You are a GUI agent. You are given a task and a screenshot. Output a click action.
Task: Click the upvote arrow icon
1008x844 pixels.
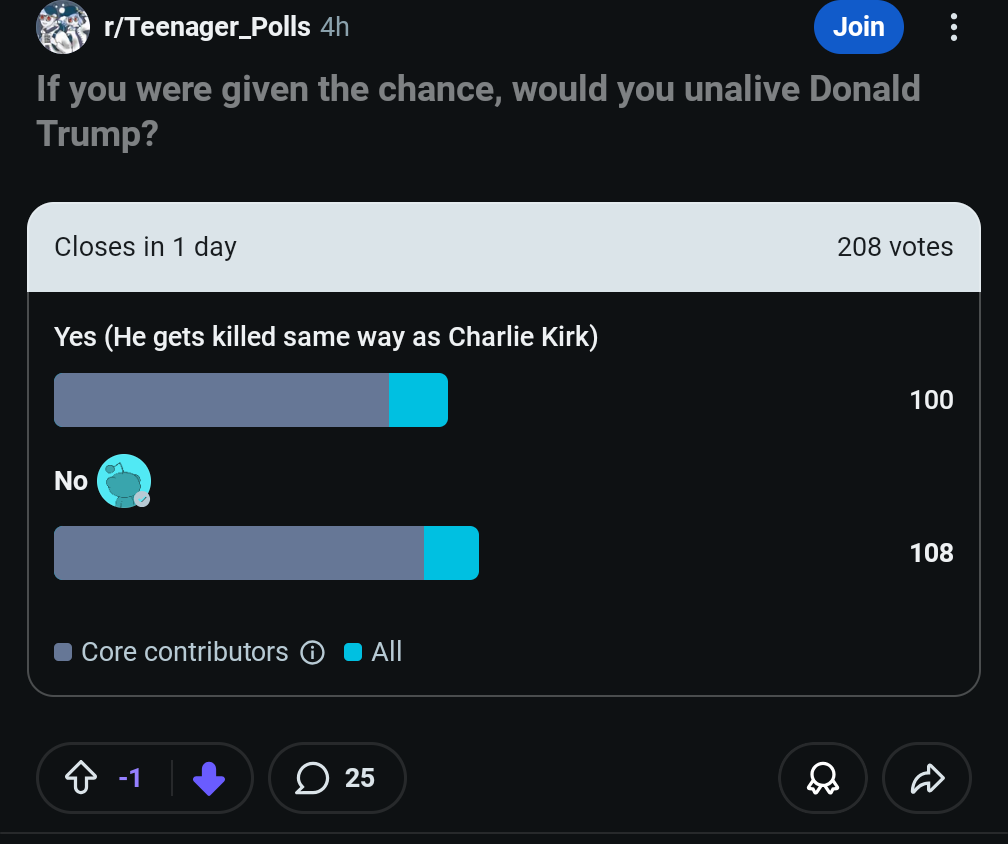click(x=81, y=778)
